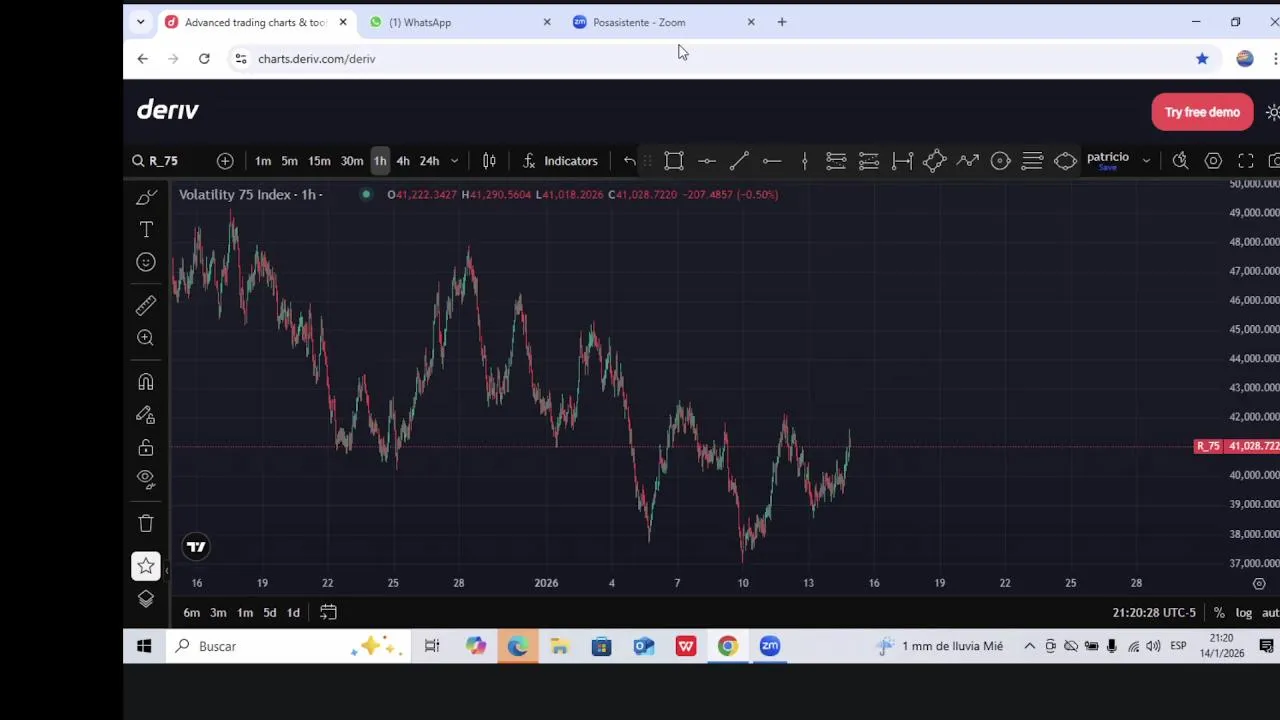Open the object tree layers icon

pos(146,599)
